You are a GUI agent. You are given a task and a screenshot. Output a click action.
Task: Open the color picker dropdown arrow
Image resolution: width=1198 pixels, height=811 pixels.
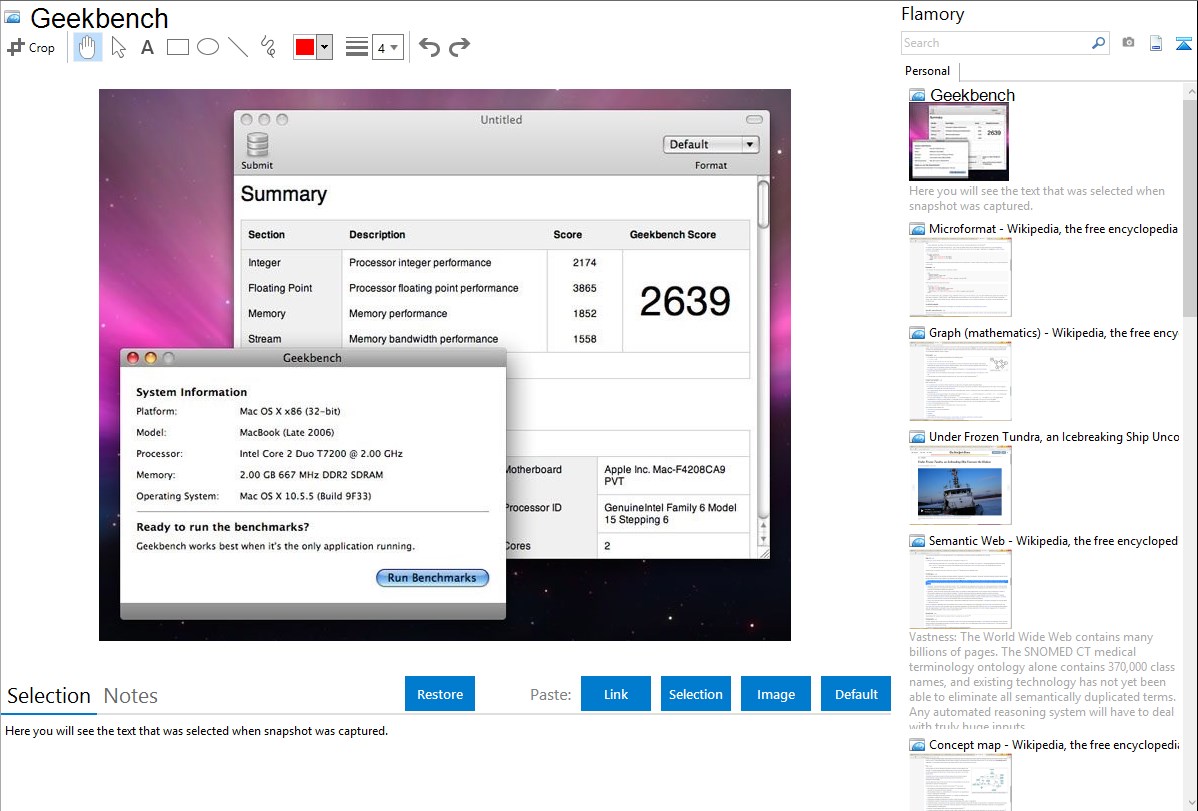click(x=325, y=47)
